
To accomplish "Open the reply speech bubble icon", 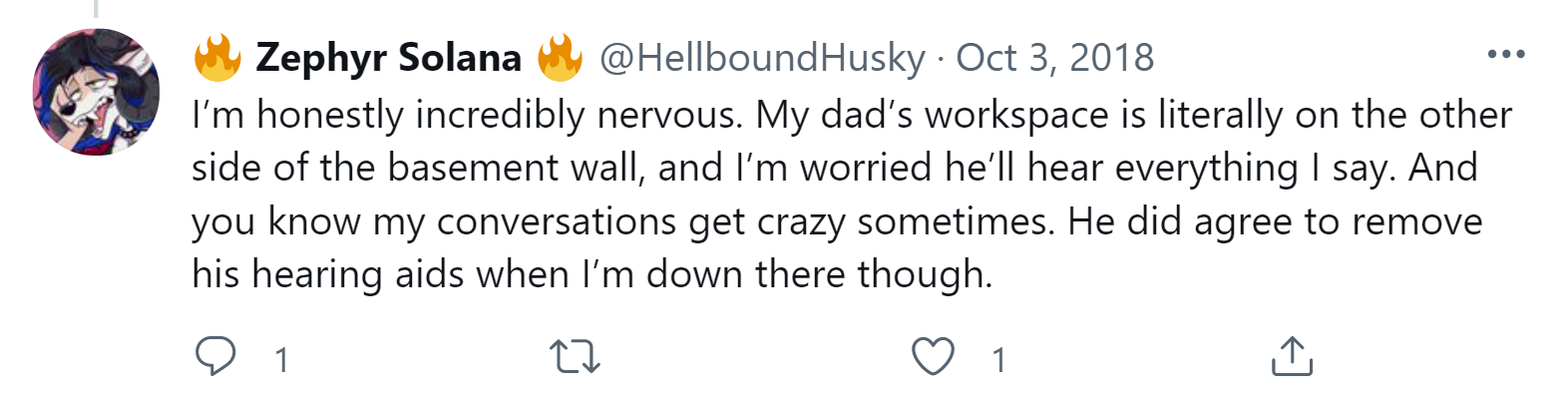I will [214, 356].
